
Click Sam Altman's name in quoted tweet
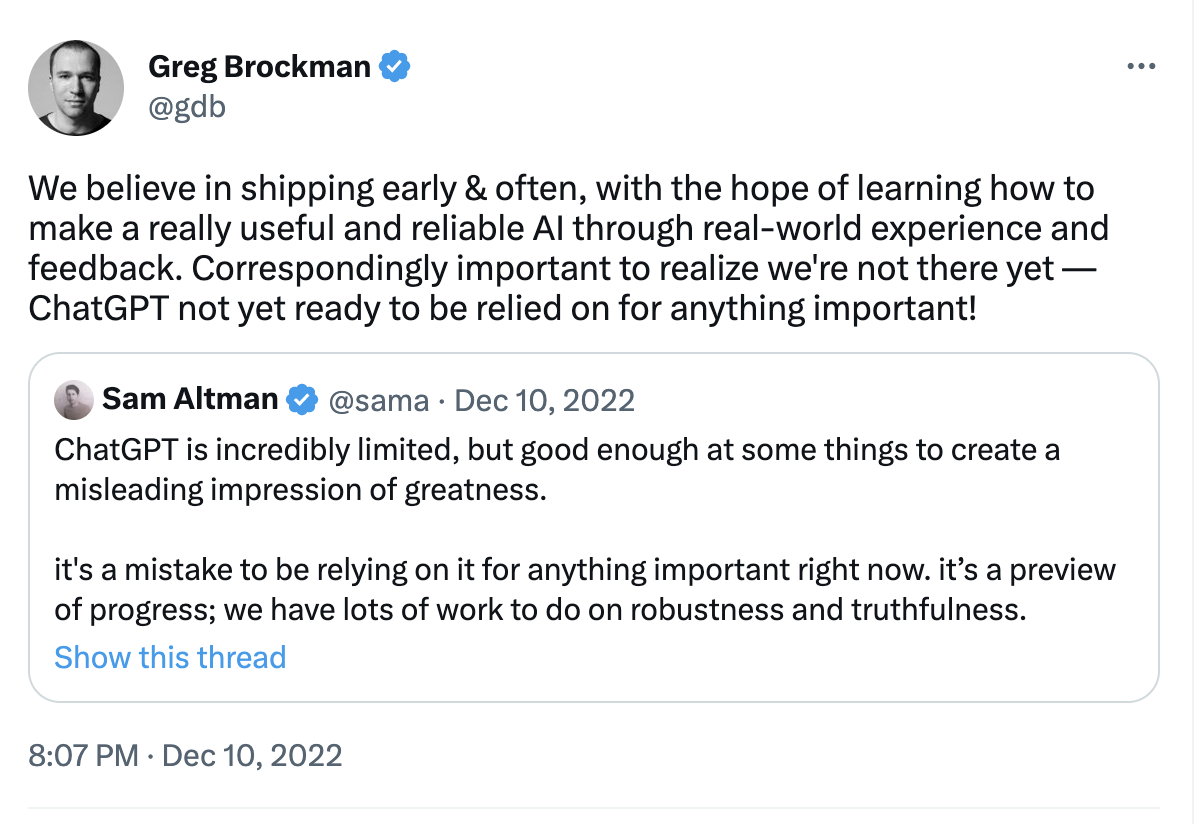point(190,400)
